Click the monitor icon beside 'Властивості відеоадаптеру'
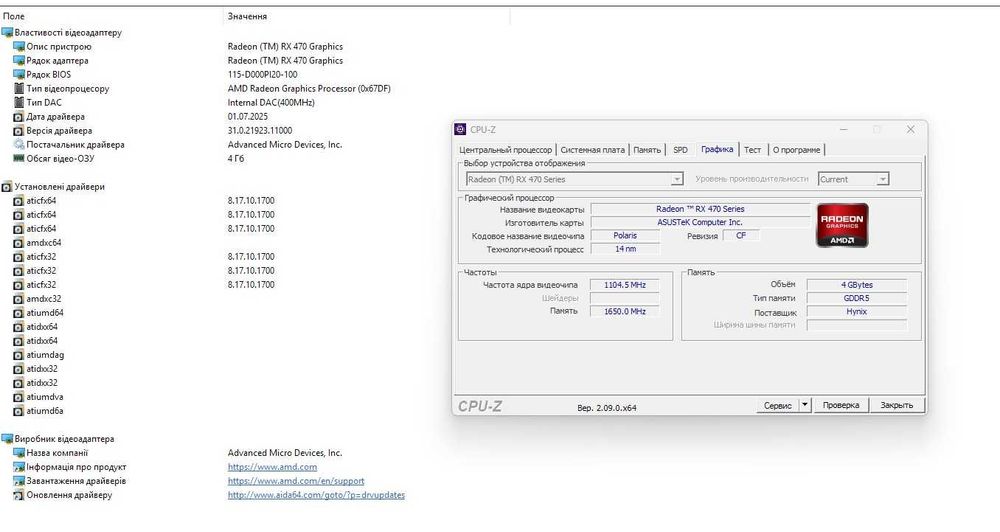The image size is (1000, 532). (x=7, y=33)
